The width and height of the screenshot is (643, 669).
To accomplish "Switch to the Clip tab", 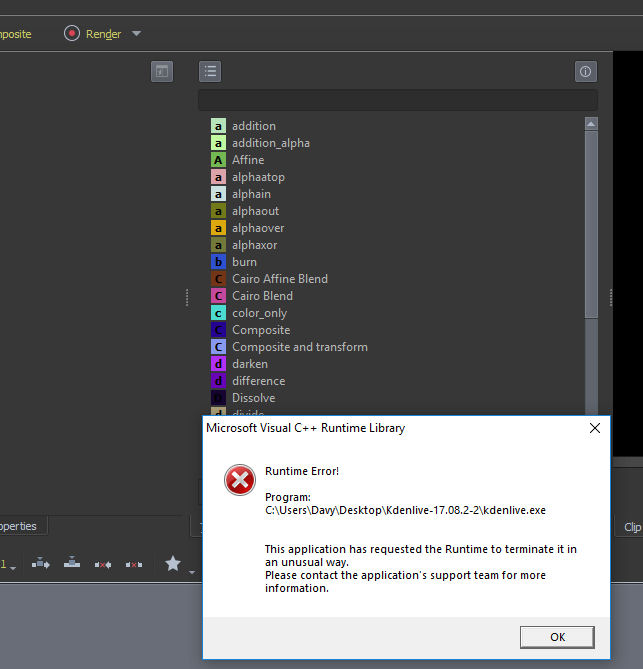I will [632, 527].
